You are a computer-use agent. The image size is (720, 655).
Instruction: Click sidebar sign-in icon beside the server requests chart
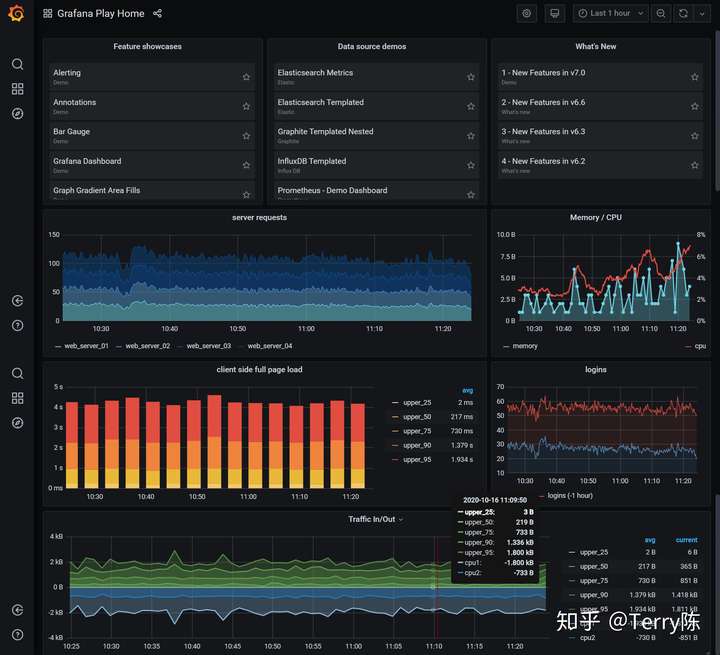click(17, 301)
